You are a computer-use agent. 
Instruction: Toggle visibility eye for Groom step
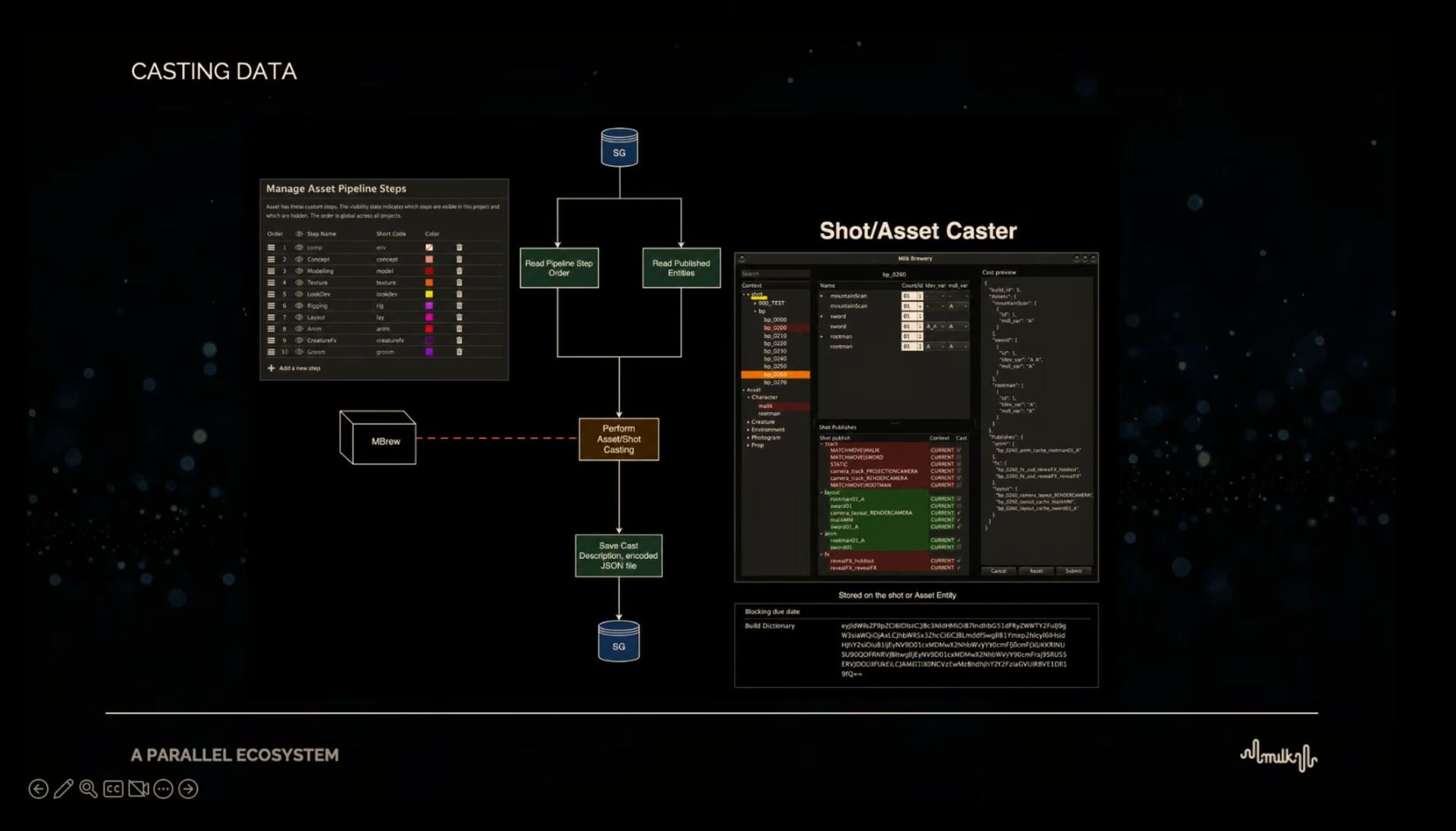click(299, 352)
